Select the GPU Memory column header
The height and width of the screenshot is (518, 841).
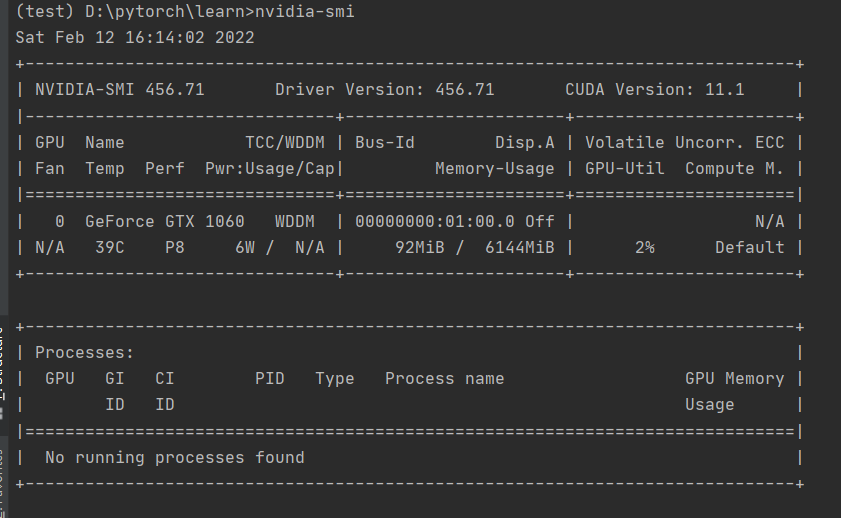click(x=734, y=379)
